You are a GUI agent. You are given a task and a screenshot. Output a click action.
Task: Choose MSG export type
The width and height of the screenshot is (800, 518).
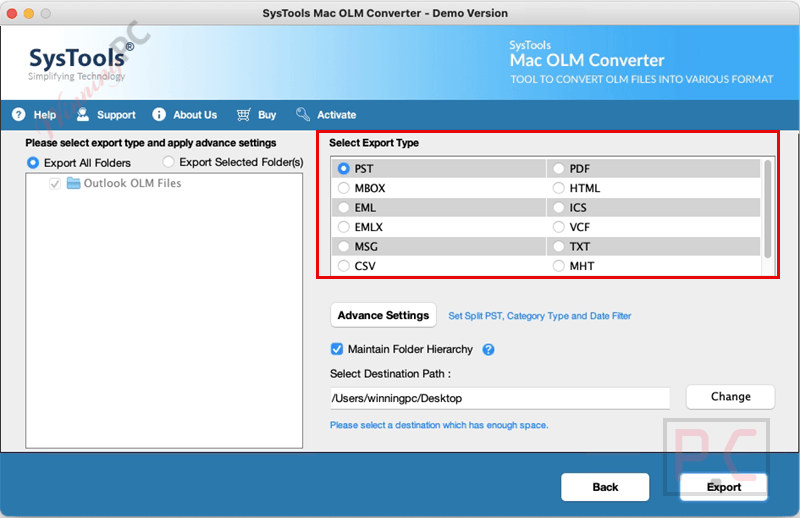pos(343,246)
